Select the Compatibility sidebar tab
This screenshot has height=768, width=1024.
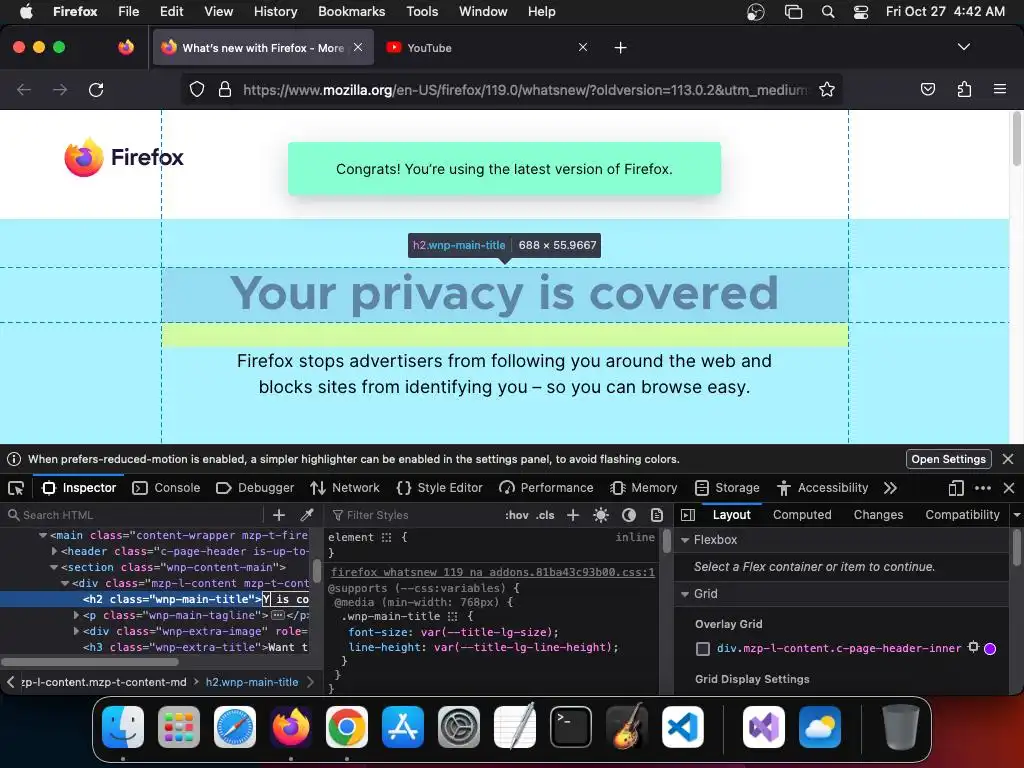tap(962, 515)
